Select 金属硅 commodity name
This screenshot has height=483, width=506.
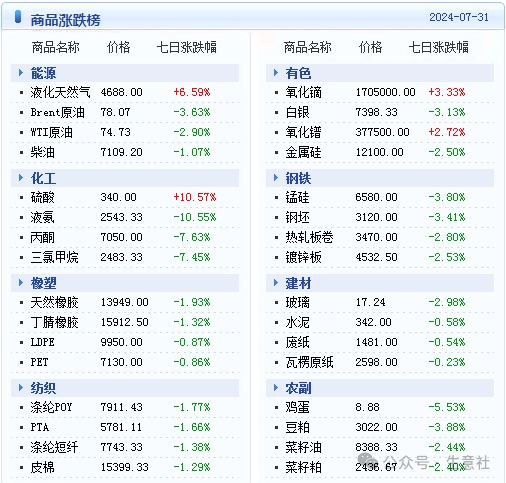click(303, 152)
